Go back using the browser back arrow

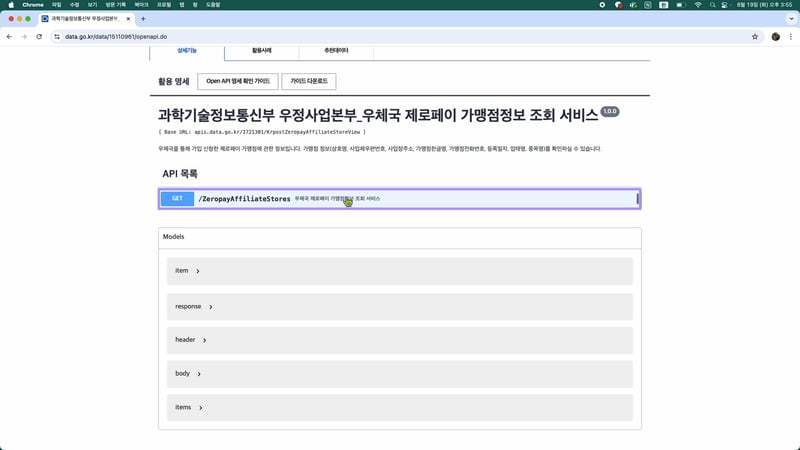[9, 37]
